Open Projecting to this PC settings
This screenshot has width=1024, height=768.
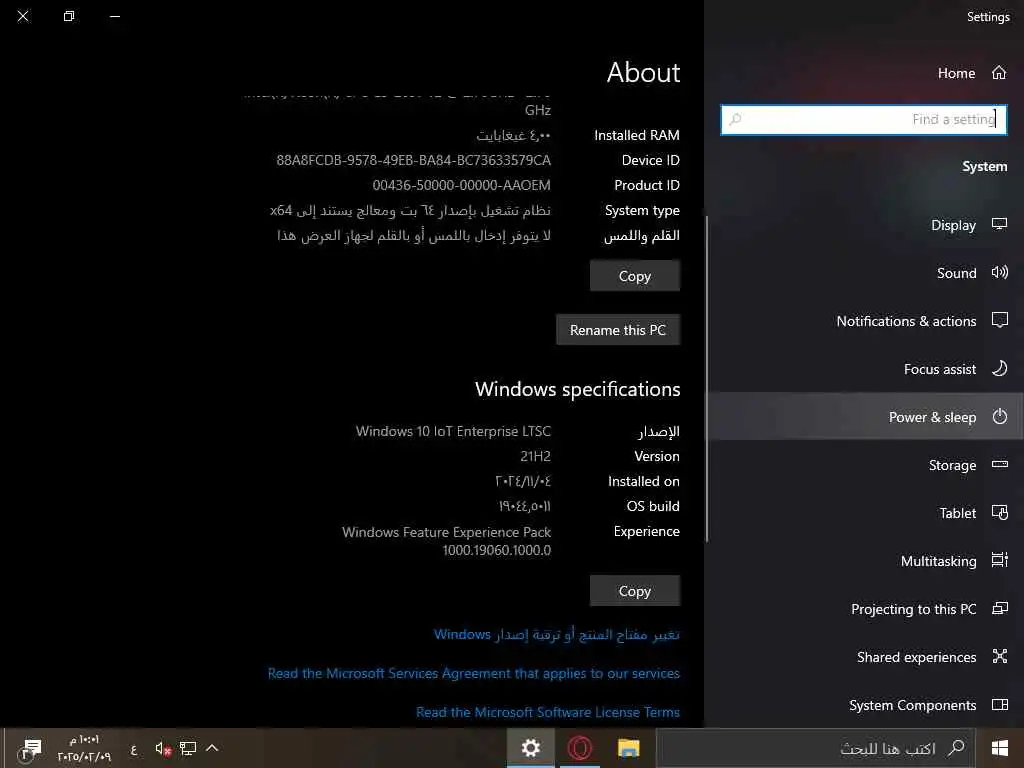click(865, 609)
